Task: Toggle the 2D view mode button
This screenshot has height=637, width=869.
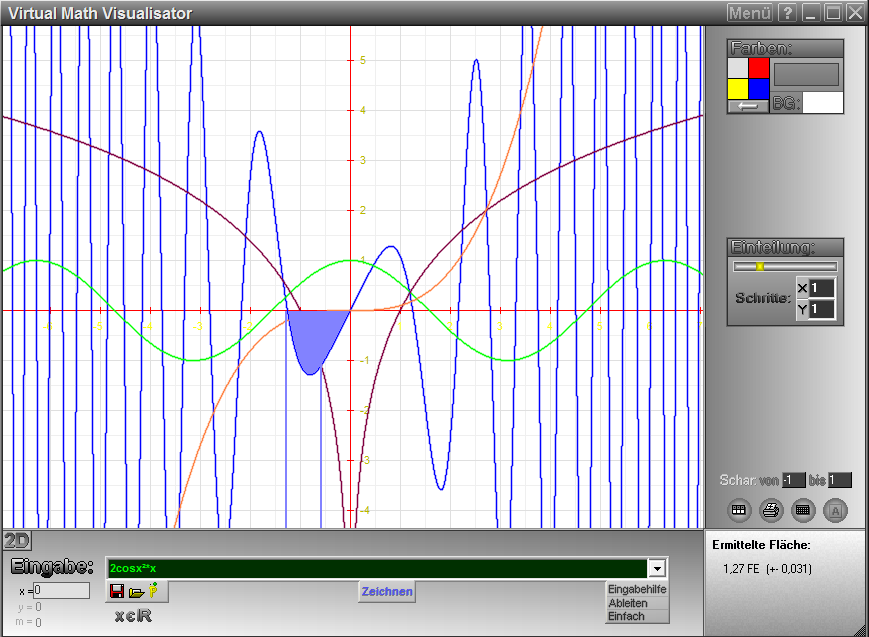Action: [x=17, y=540]
